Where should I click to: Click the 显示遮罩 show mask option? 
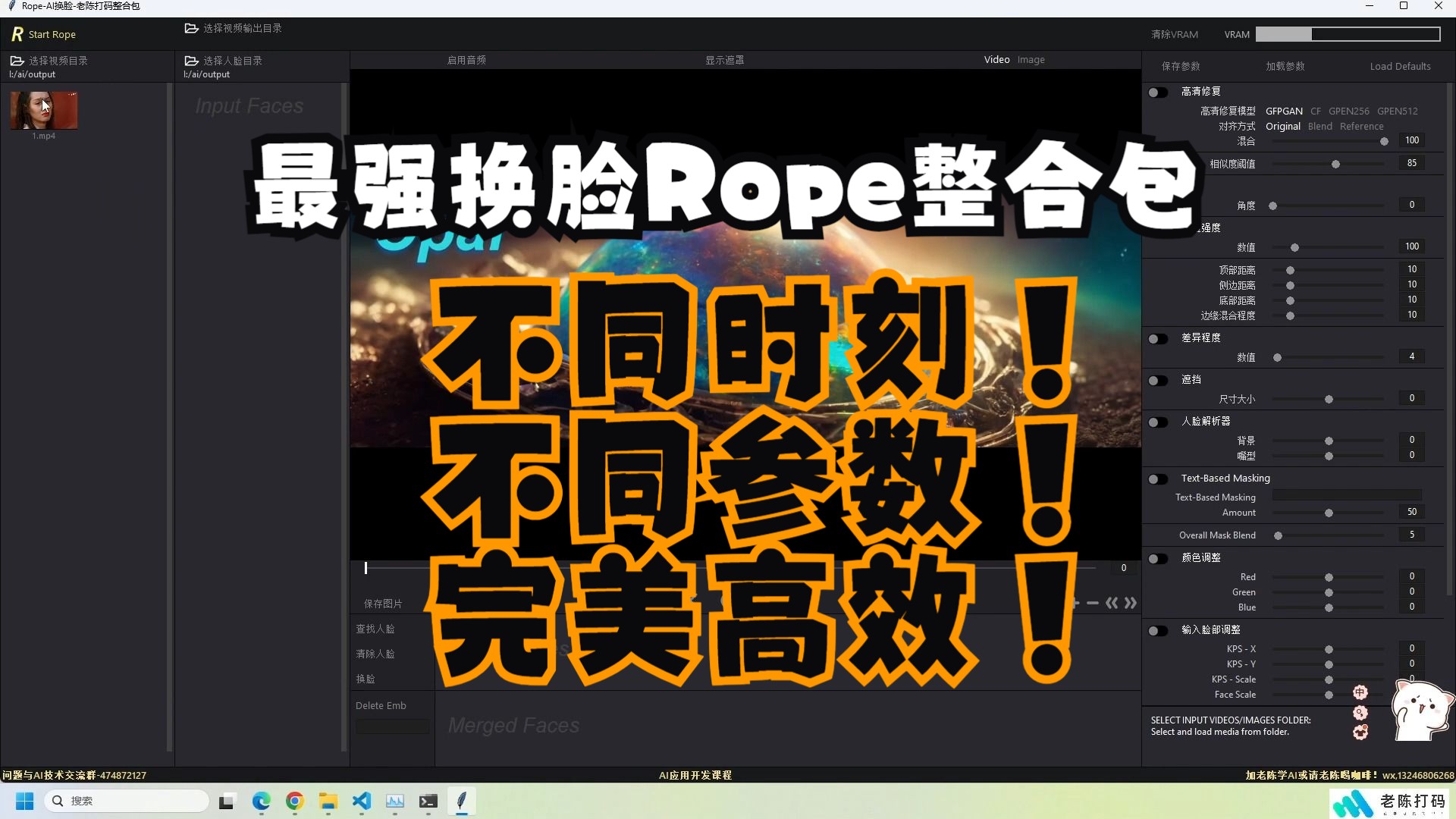(x=724, y=59)
